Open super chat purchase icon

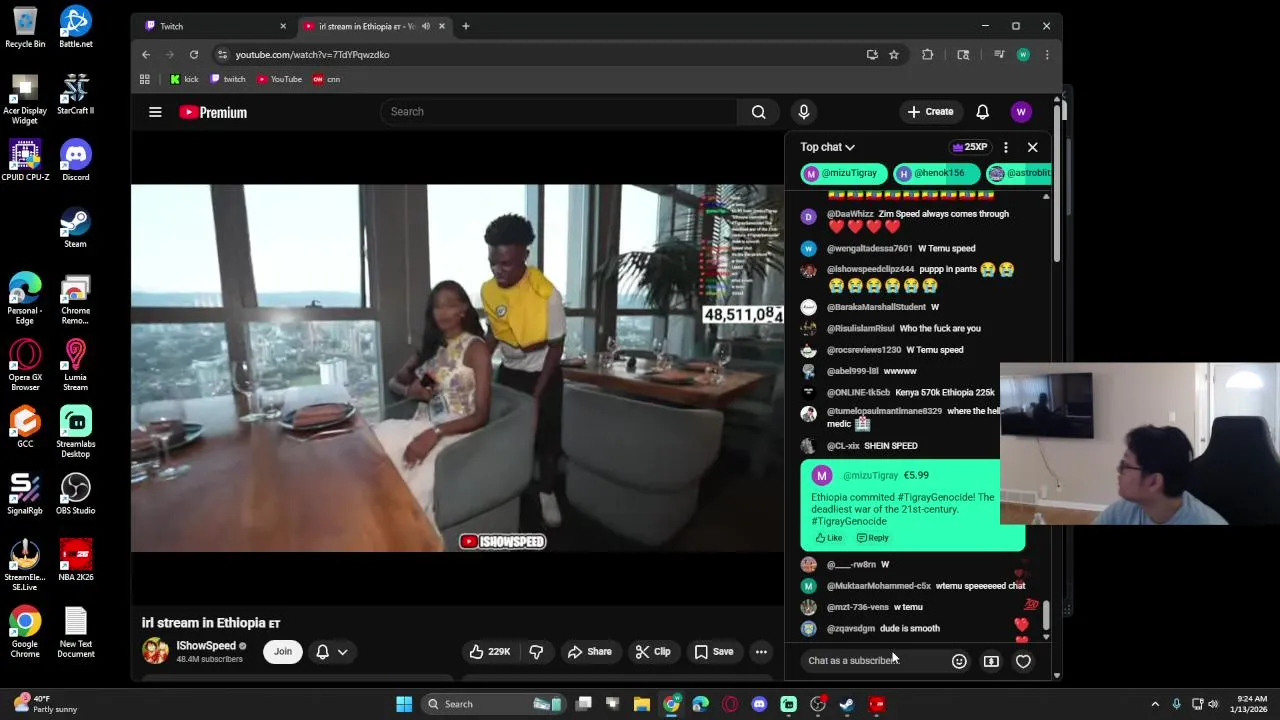(991, 661)
